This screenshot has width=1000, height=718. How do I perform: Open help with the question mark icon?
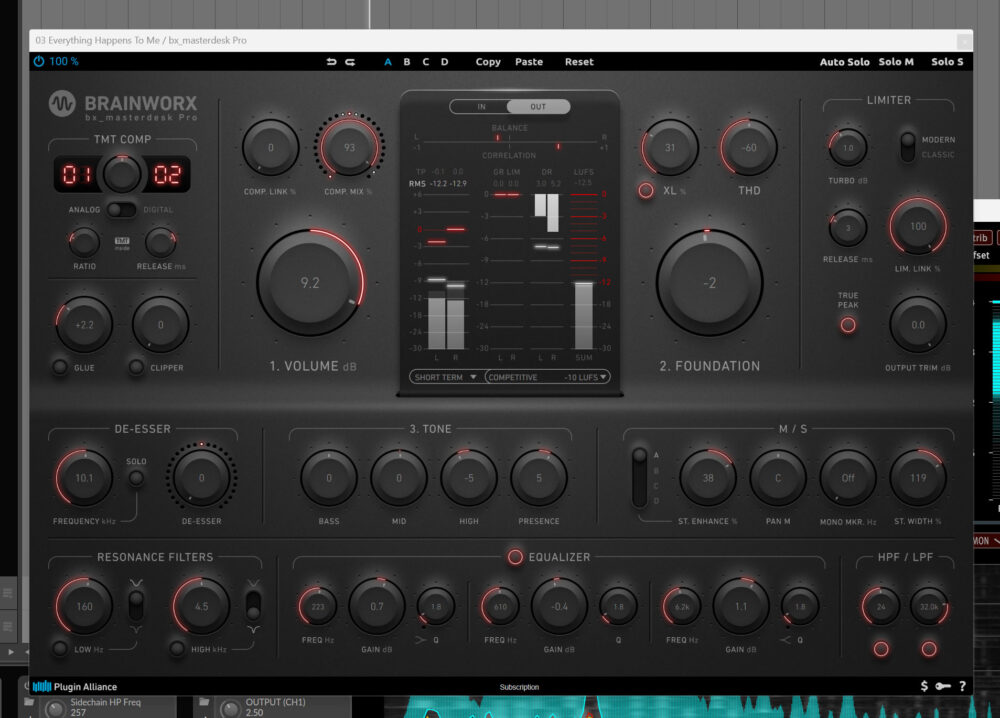point(962,686)
